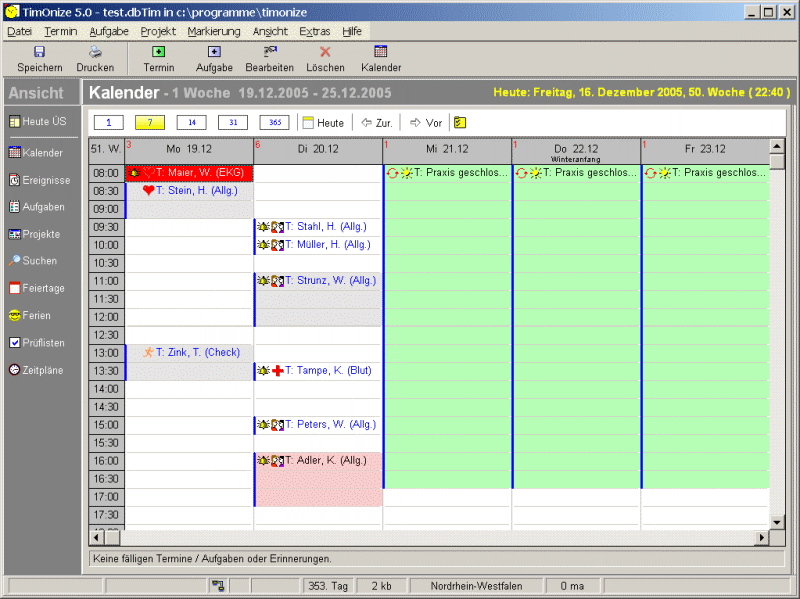Image resolution: width=800 pixels, height=599 pixels.
Task: Select appointment Müller, H. (Allg.)
Action: pyautogui.click(x=318, y=245)
